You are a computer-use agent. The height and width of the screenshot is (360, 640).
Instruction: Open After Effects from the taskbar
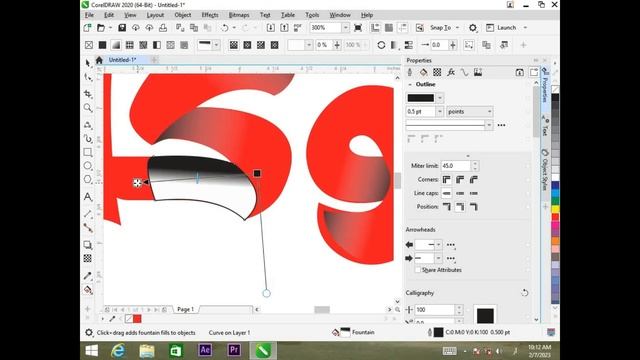point(205,350)
